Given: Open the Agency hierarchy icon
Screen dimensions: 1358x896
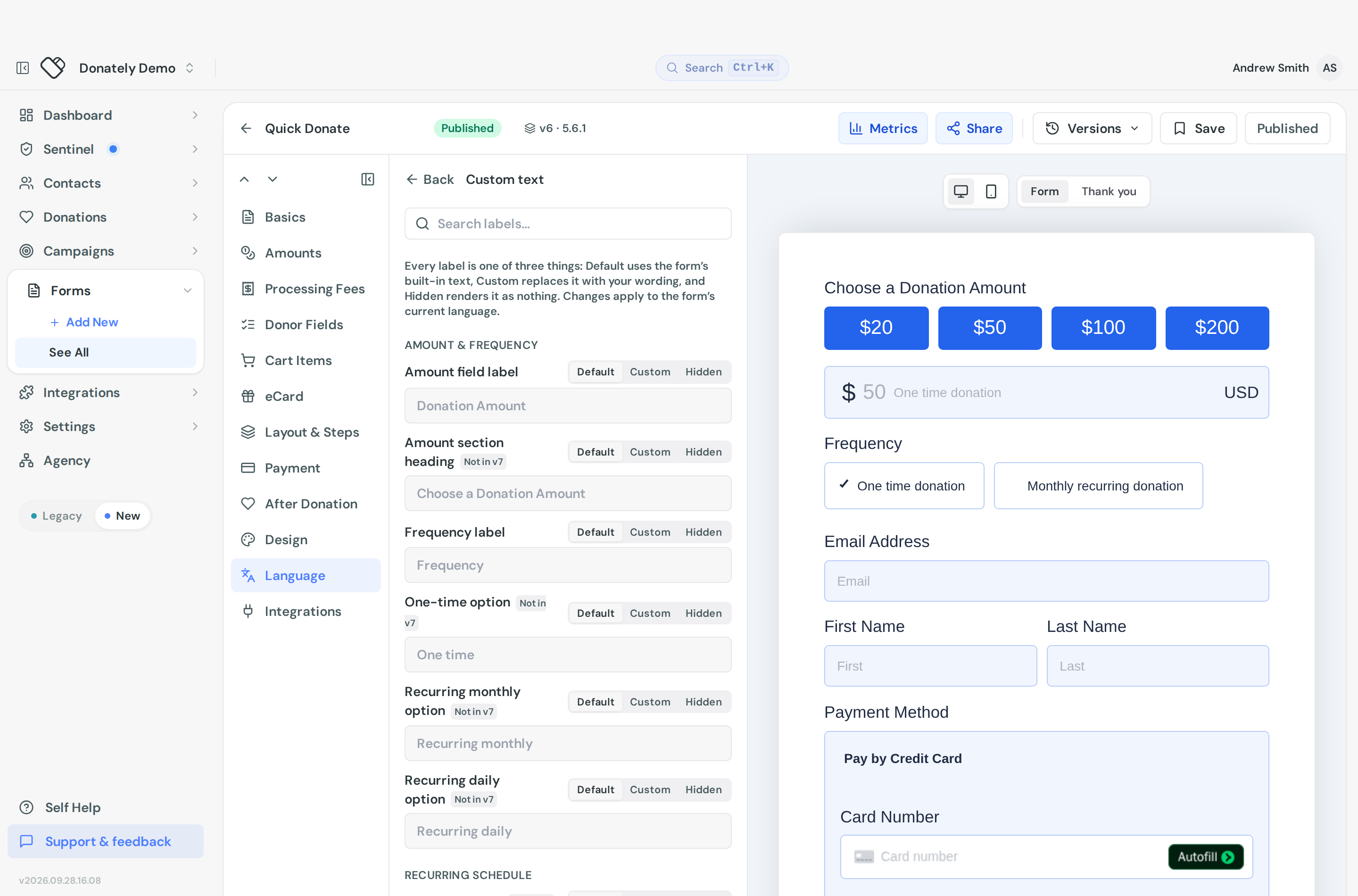Looking at the screenshot, I should (x=26, y=461).
